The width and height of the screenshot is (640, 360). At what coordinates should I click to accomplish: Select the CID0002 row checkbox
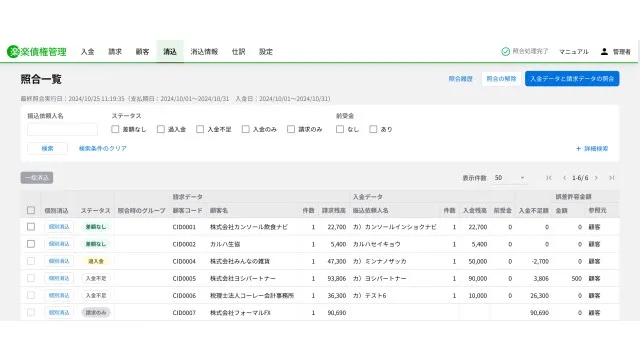(31, 244)
